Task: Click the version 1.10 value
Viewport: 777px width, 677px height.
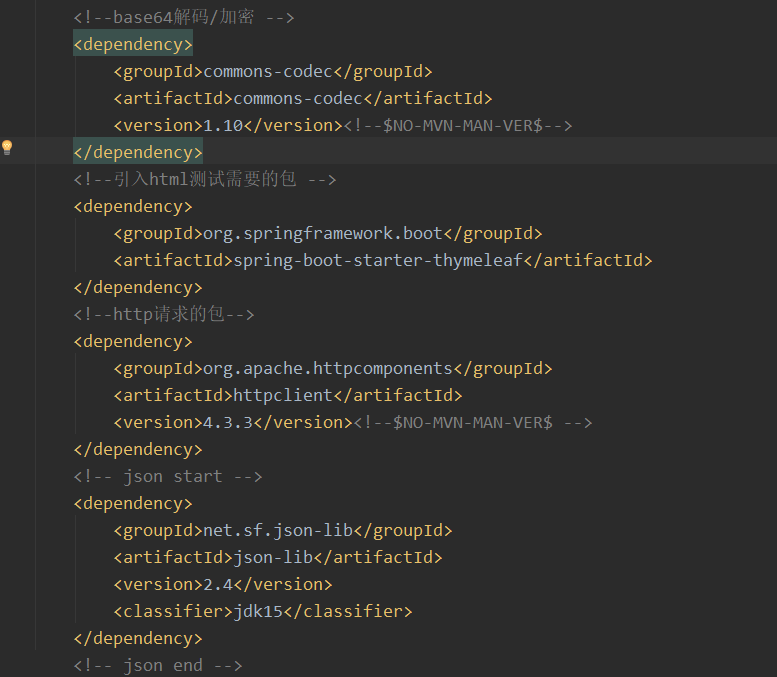Action: coord(223,125)
